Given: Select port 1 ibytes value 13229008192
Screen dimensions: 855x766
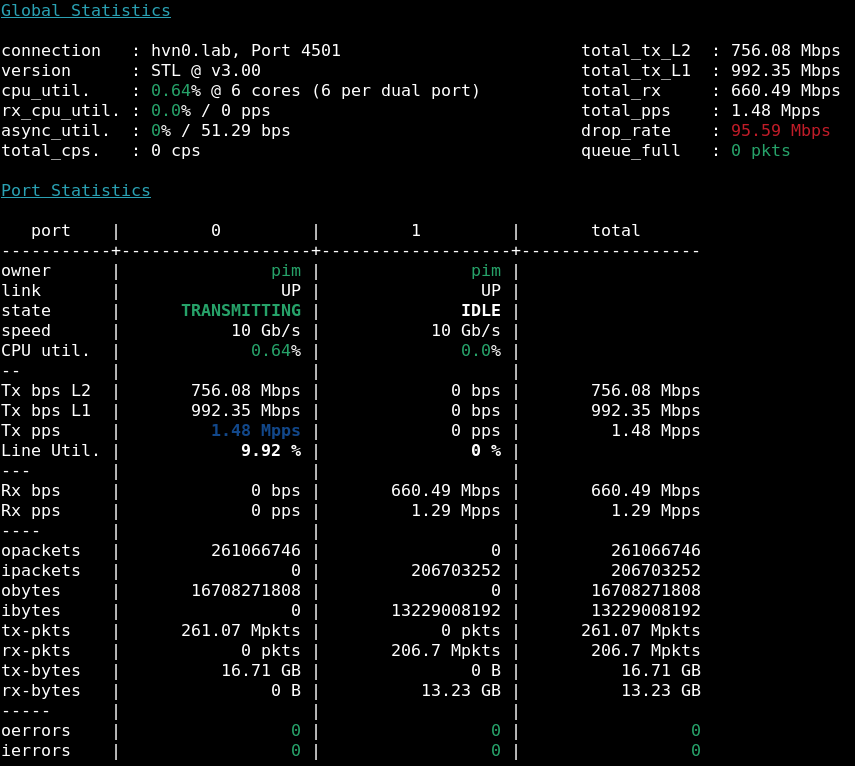Looking at the screenshot, I should pyautogui.click(x=445, y=611).
